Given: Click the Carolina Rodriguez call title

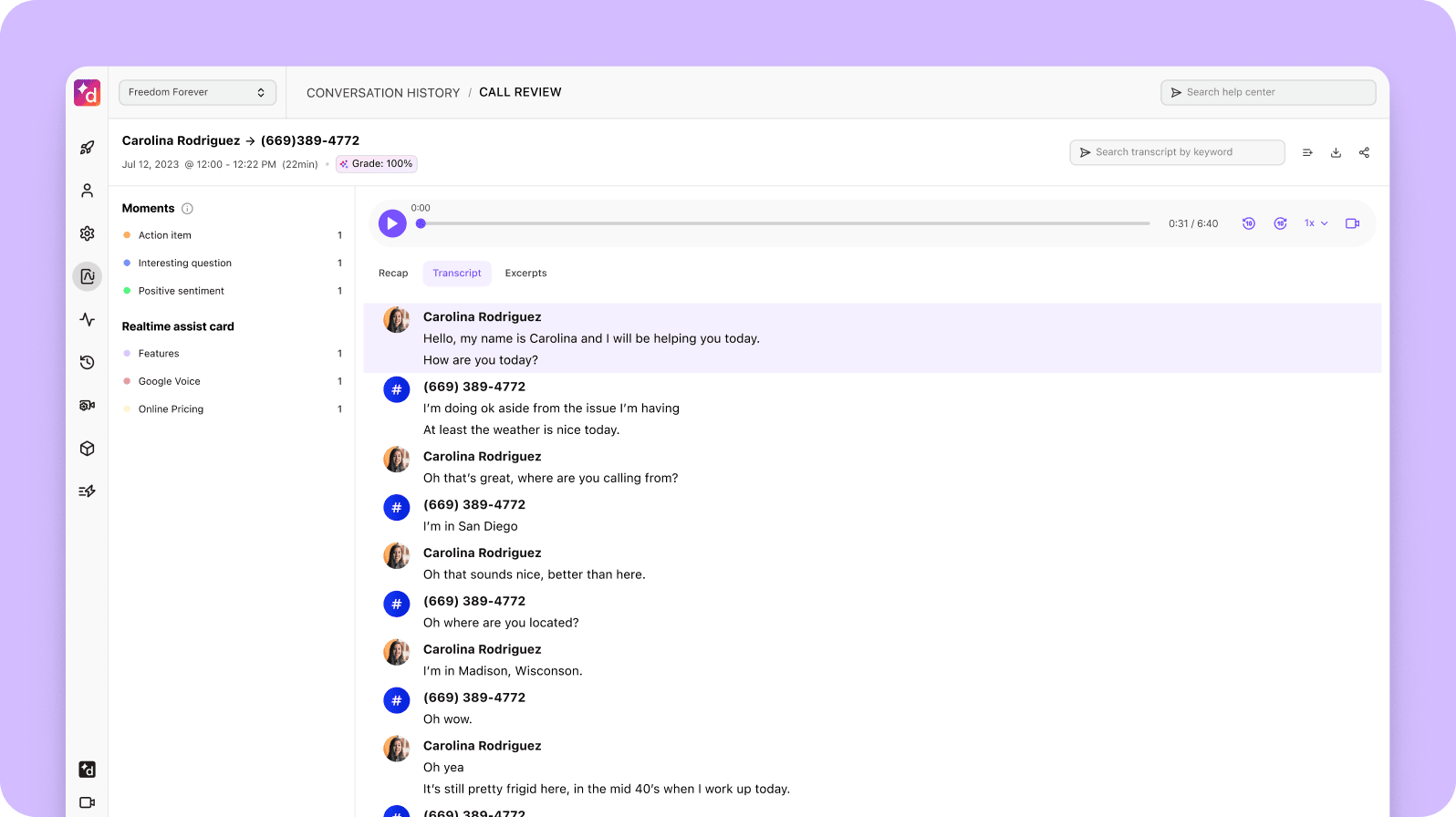Looking at the screenshot, I should 241,140.
